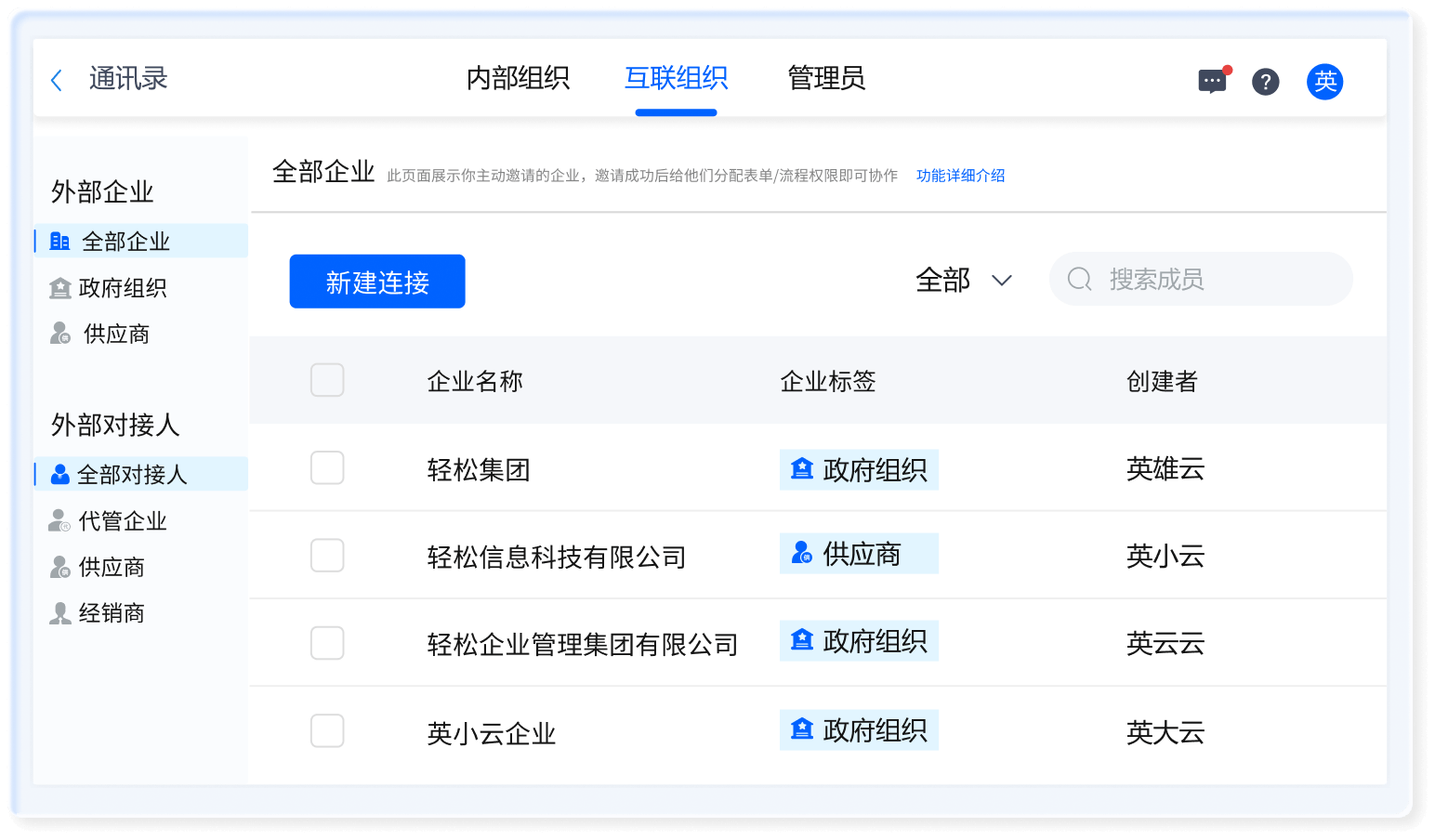Image resolution: width=1435 pixels, height=840 pixels.
Task: Open the company name 轻松企业管理集团有限公司
Action: 583,645
